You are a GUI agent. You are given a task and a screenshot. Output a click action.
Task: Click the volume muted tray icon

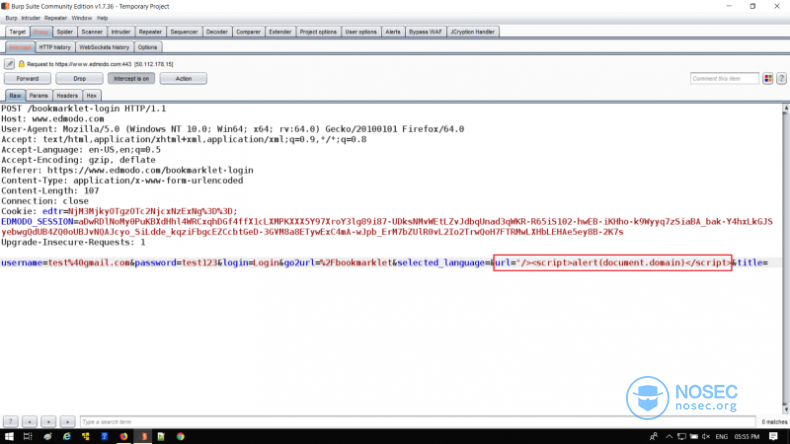click(x=706, y=436)
